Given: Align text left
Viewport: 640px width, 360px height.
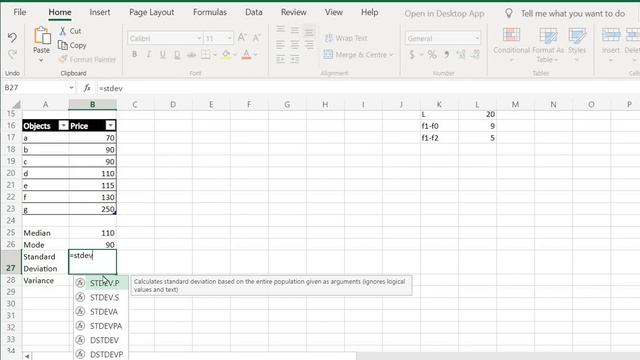Looking at the screenshot, I should click(280, 44).
